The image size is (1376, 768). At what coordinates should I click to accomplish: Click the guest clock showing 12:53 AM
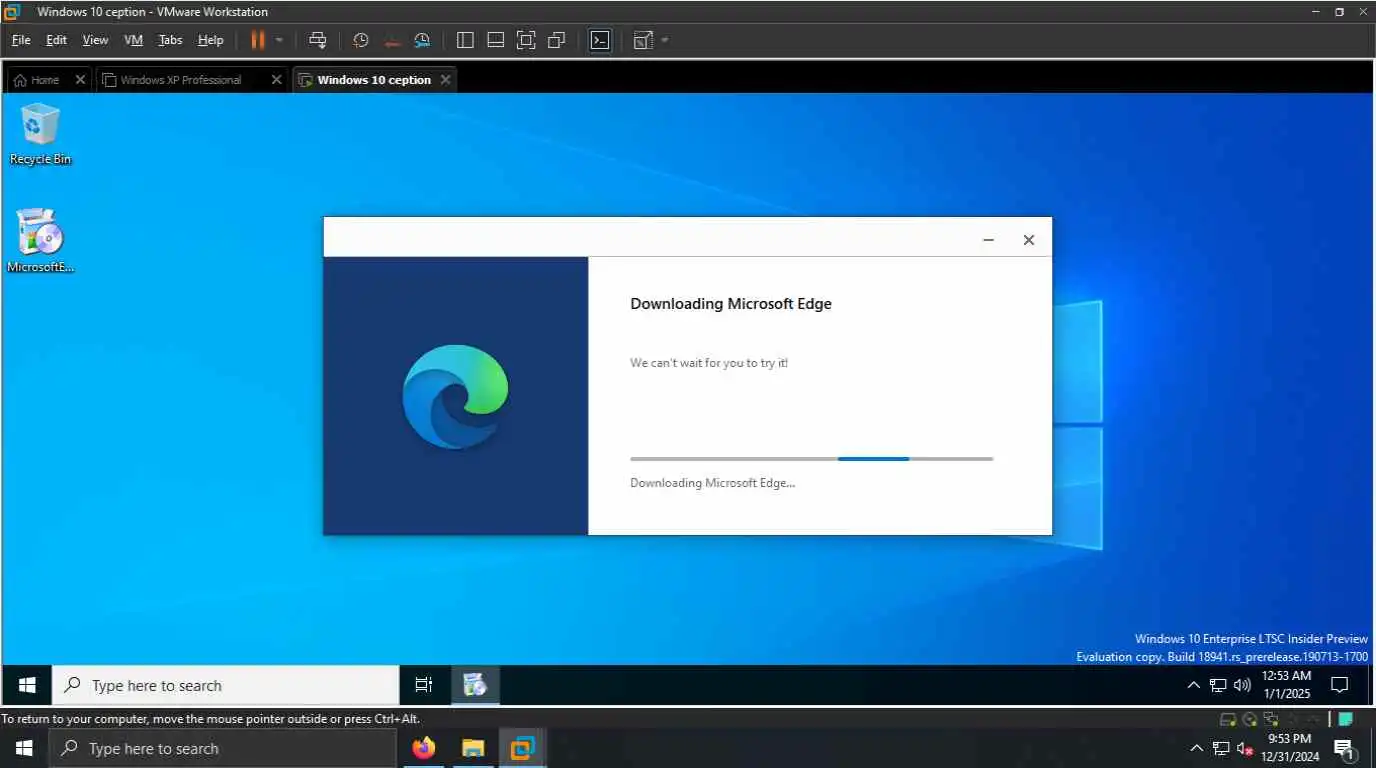[1286, 685]
